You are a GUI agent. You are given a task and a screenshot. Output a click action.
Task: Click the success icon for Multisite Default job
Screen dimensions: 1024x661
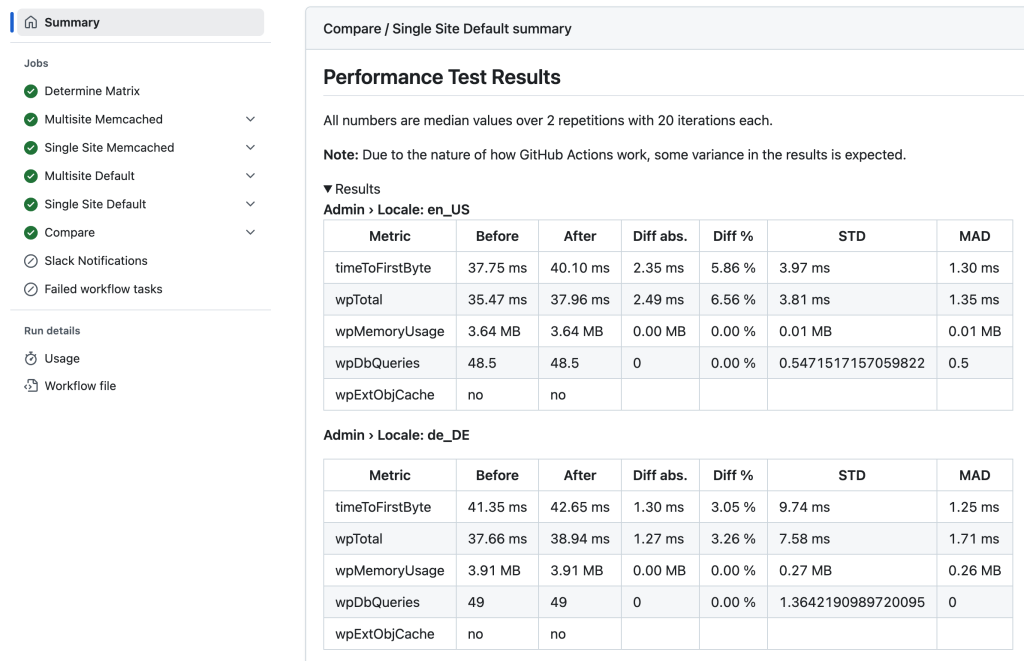(33, 176)
